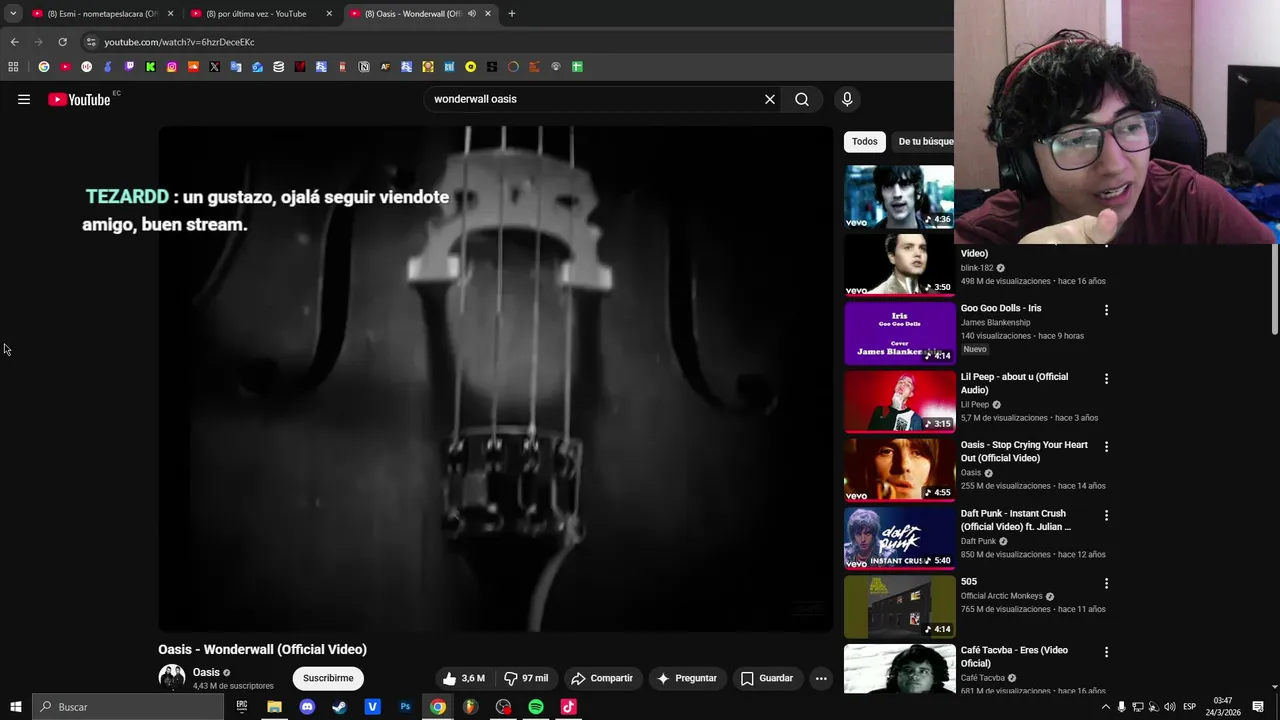Click the blink-182 channel name
1280x720 pixels.
977,268
